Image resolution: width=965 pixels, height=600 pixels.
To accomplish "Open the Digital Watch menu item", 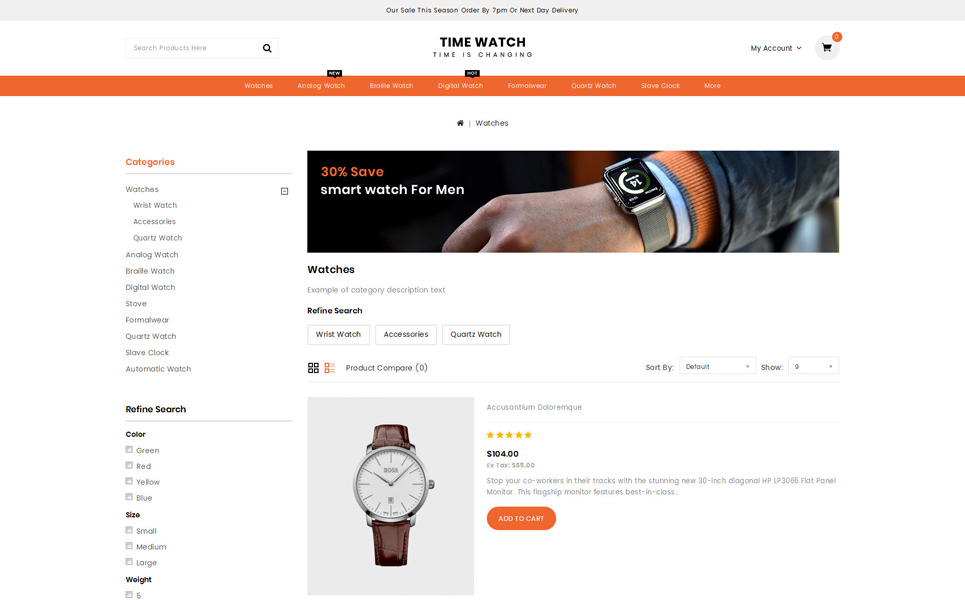I will pos(460,86).
